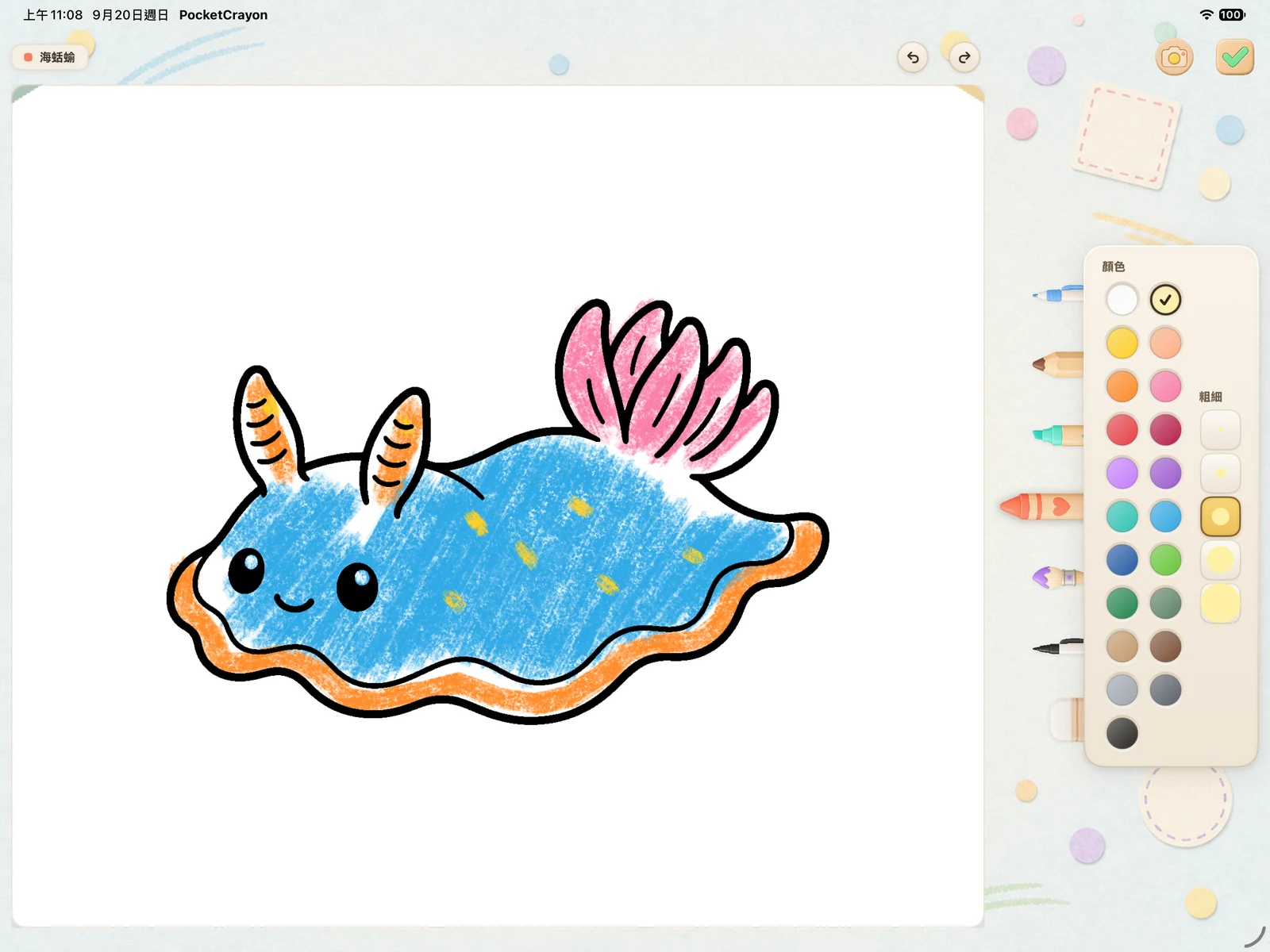Select the brown colored pencil tool
The height and width of the screenshot is (952, 1270).
point(1058,364)
